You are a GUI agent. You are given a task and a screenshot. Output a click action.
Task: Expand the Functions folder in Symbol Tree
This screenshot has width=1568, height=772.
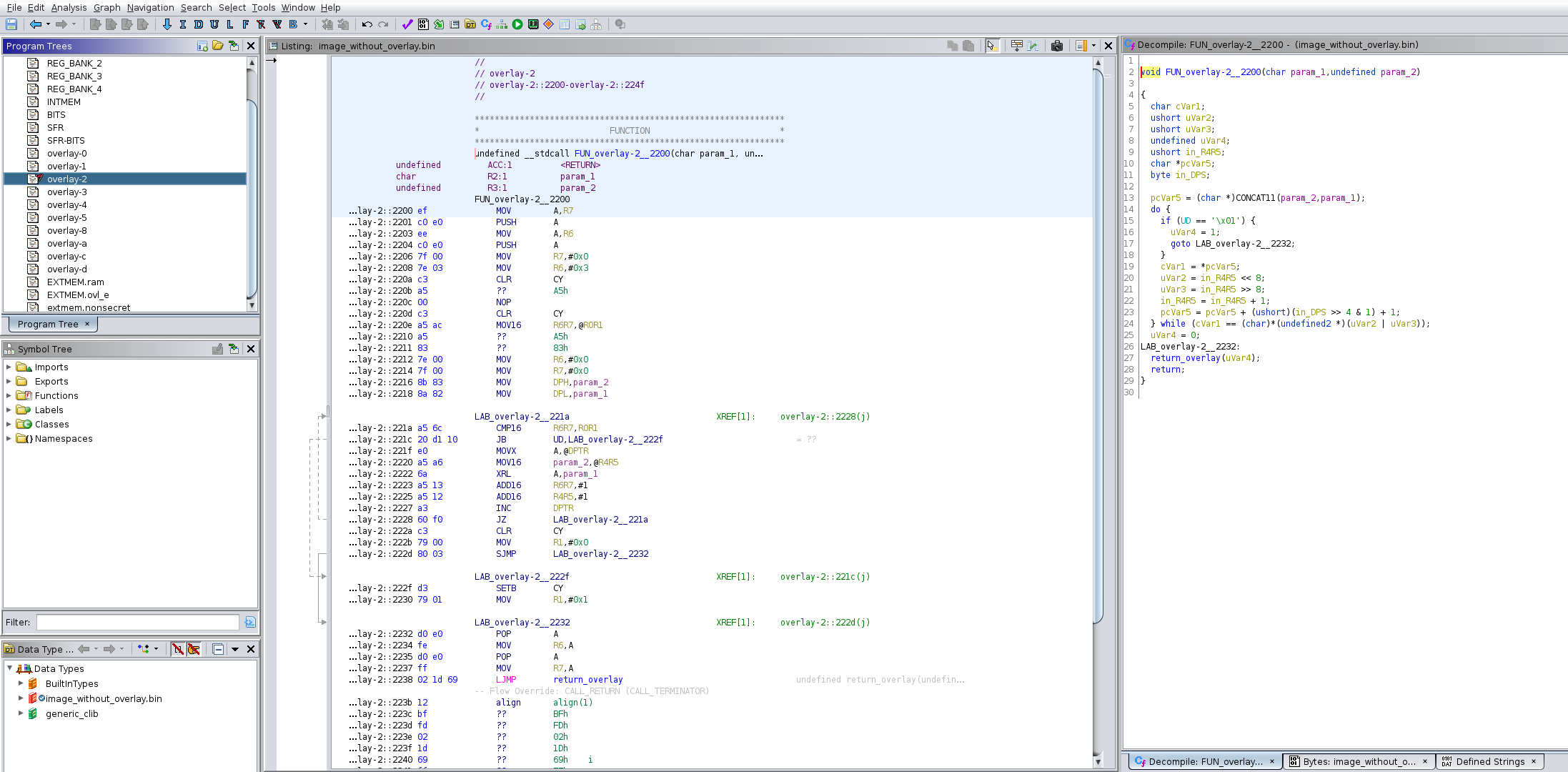pos(9,395)
